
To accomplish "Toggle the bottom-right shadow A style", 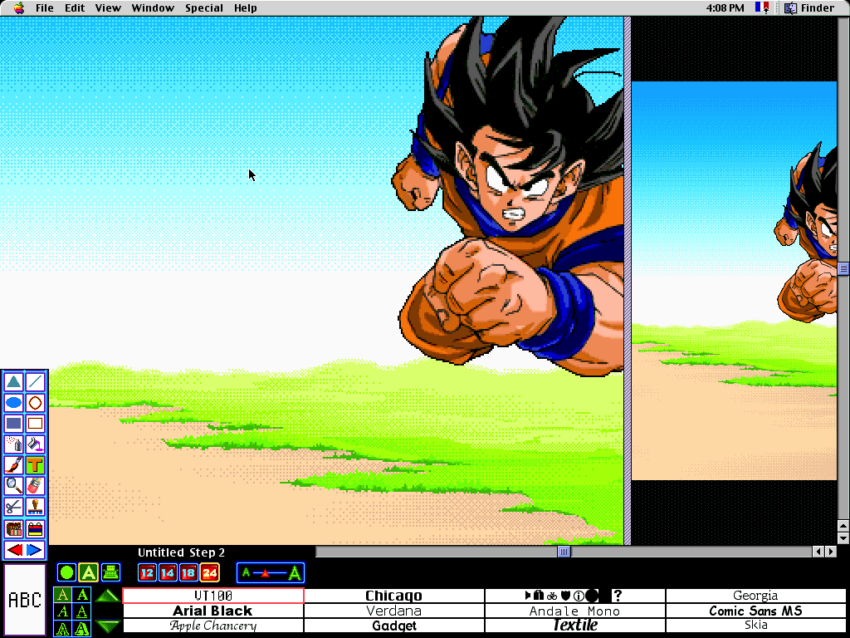I will [x=82, y=629].
